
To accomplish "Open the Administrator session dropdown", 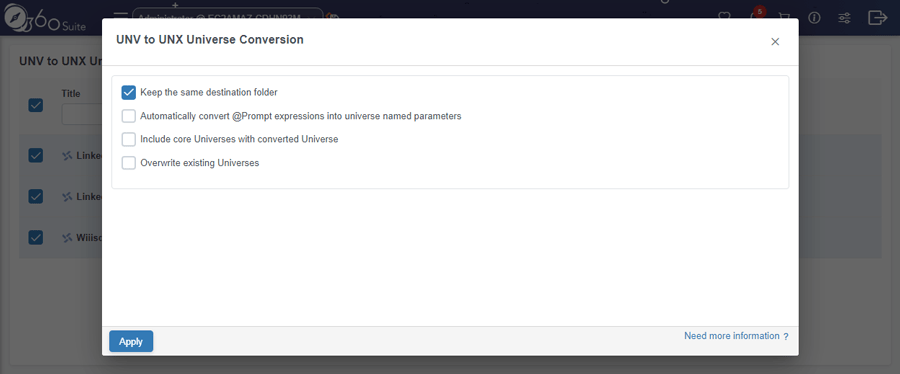I will [228, 15].
